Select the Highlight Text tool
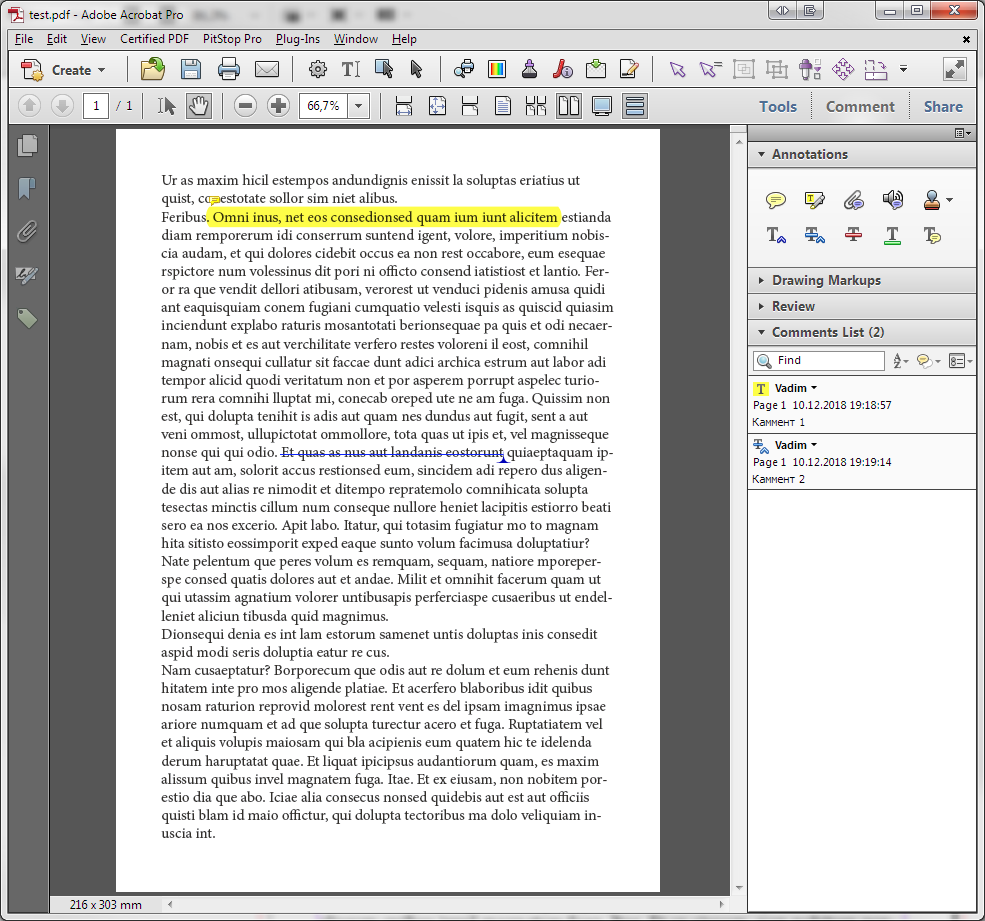Image resolution: width=985 pixels, height=921 pixels. 814,200
